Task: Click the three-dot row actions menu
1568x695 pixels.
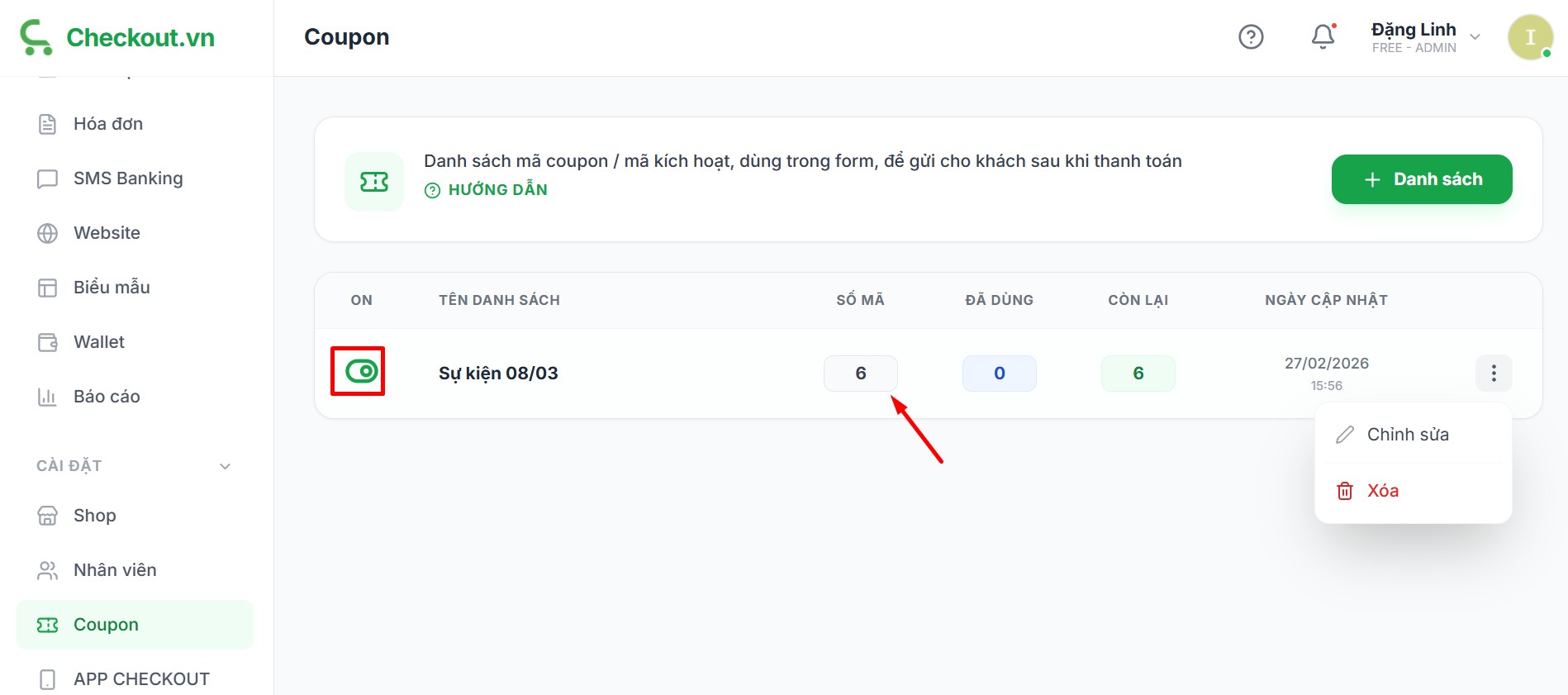Action: 1493,374
